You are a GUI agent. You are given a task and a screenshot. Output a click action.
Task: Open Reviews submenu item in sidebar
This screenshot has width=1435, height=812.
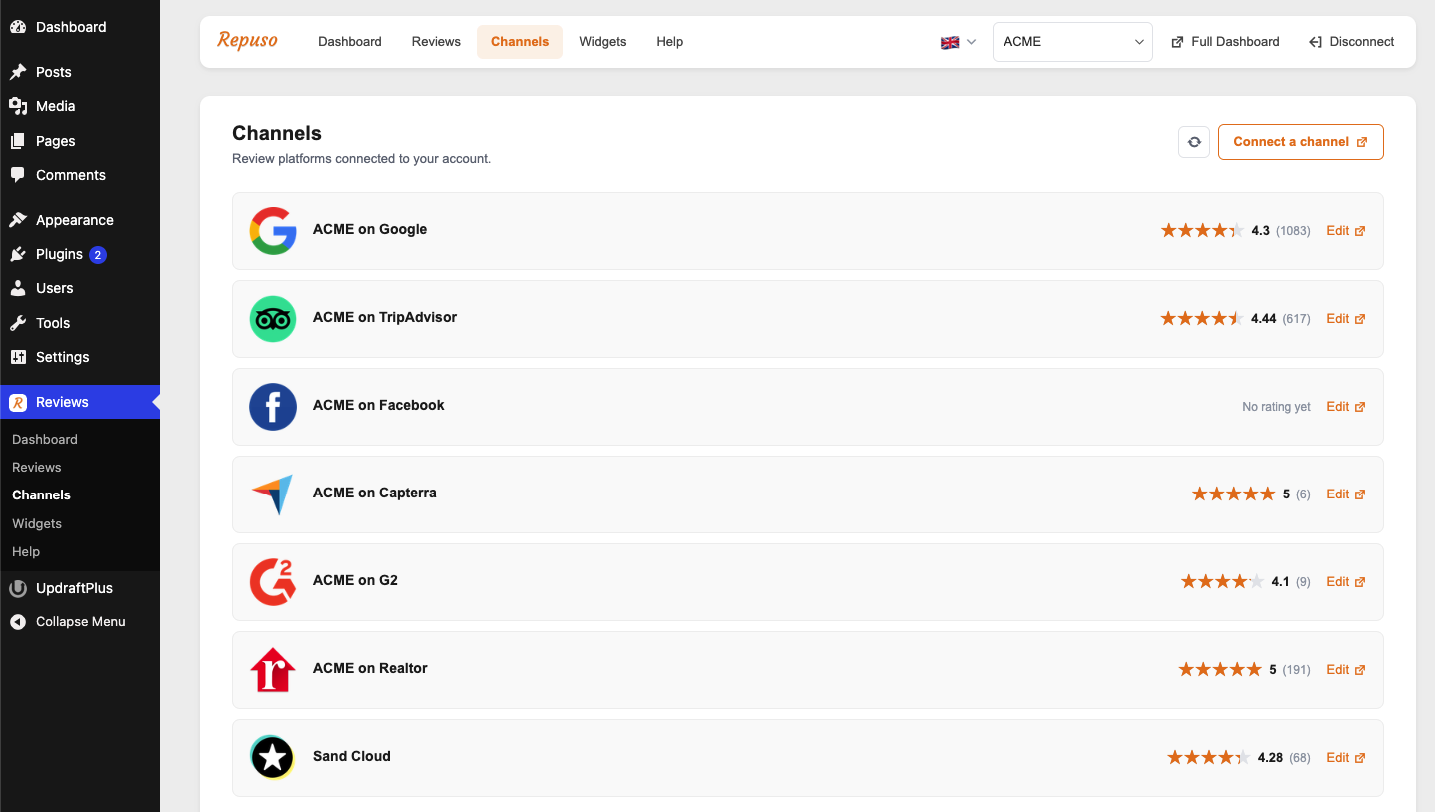(37, 467)
